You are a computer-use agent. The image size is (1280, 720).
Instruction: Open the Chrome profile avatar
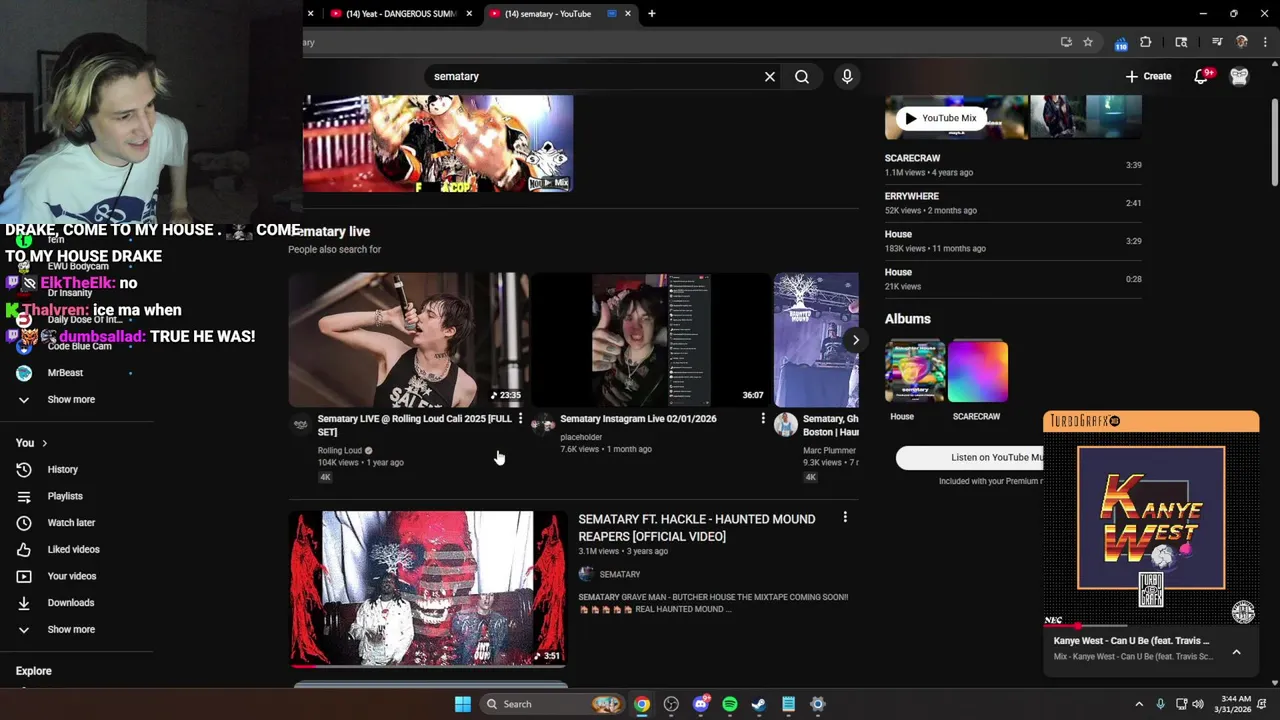tap(1241, 42)
